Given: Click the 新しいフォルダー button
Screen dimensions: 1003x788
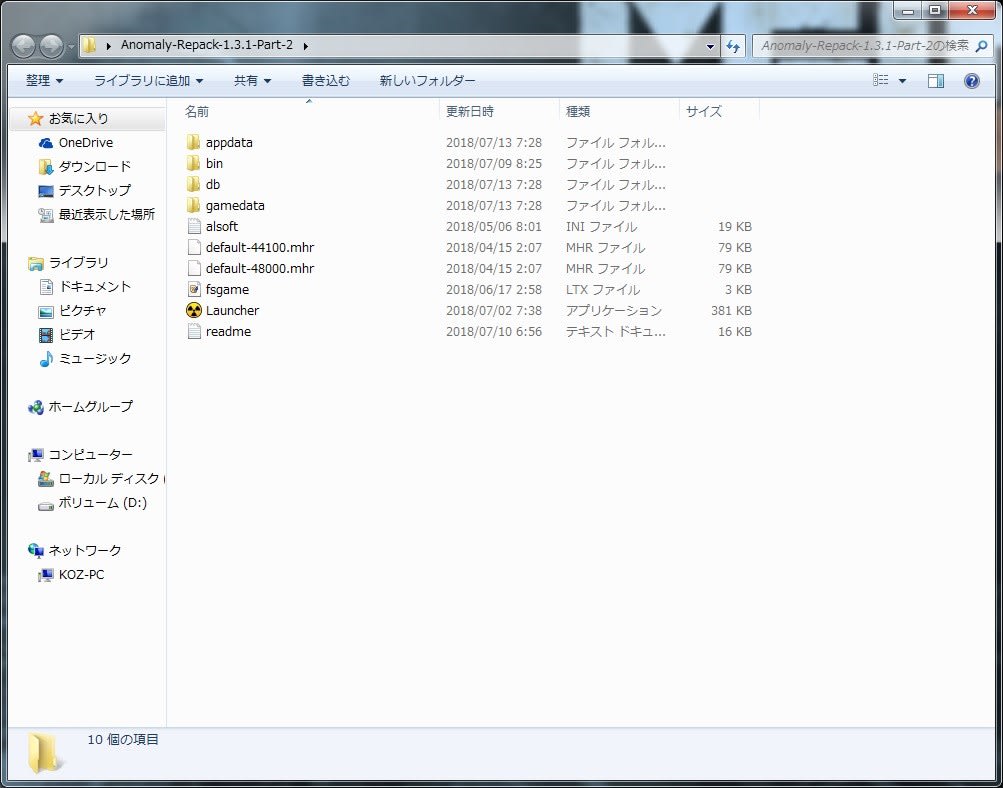Looking at the screenshot, I should coord(427,81).
